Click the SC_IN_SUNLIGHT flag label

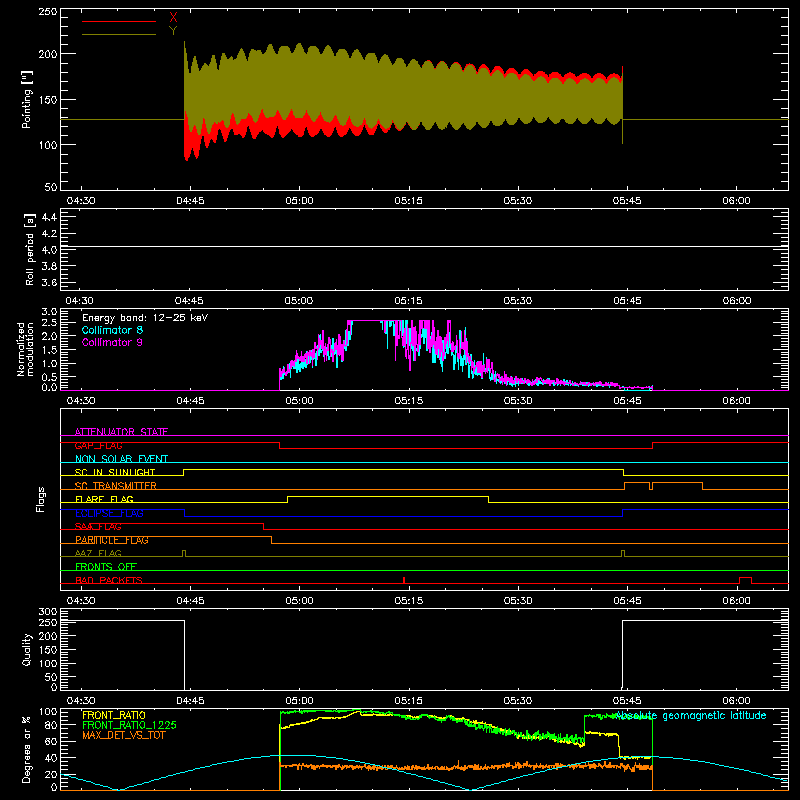coord(115,472)
